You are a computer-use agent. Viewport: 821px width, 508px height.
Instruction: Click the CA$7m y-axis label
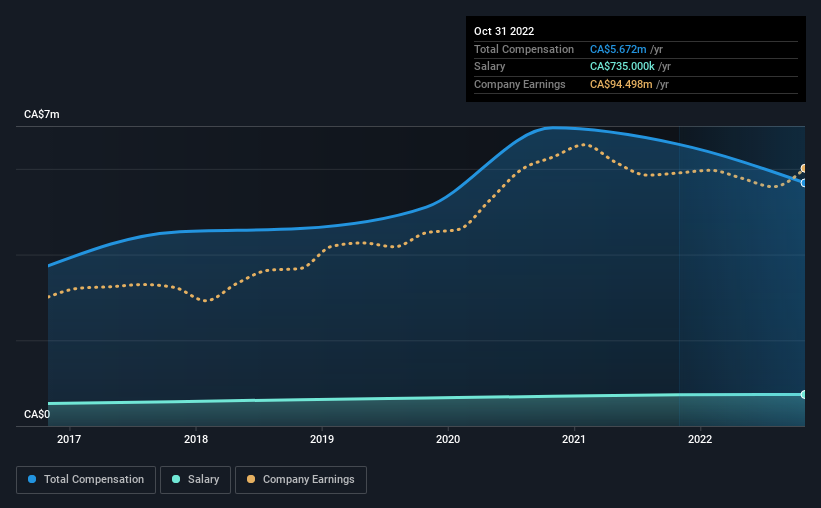[x=42, y=114]
